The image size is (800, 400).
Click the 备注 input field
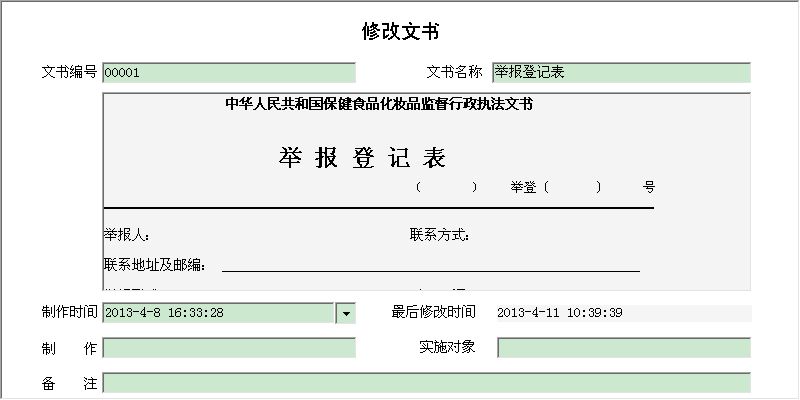tap(427, 383)
